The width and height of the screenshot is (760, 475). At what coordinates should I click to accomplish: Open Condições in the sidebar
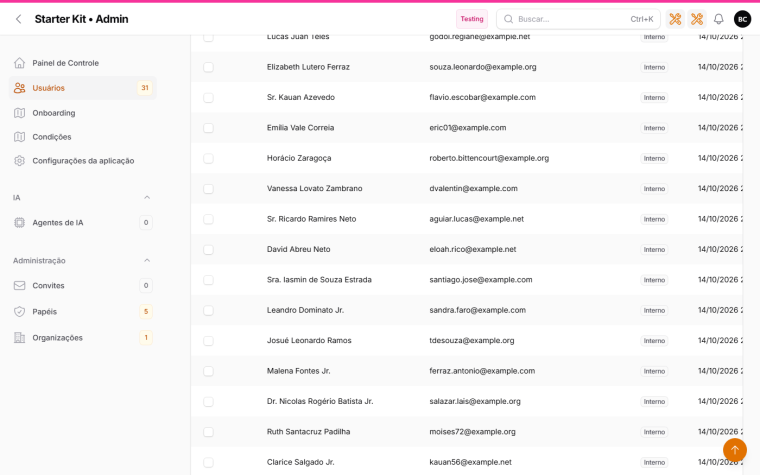click(x=82, y=137)
